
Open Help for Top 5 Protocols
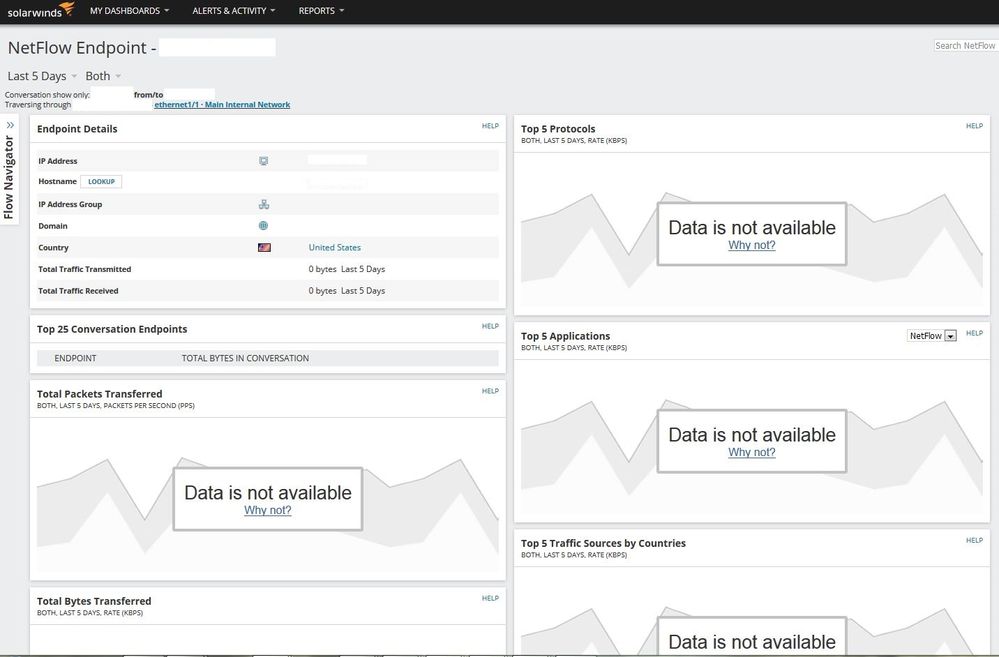click(x=974, y=126)
